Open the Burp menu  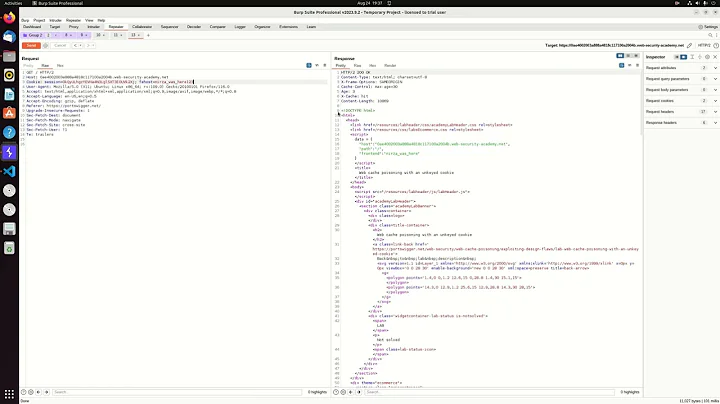(x=25, y=20)
